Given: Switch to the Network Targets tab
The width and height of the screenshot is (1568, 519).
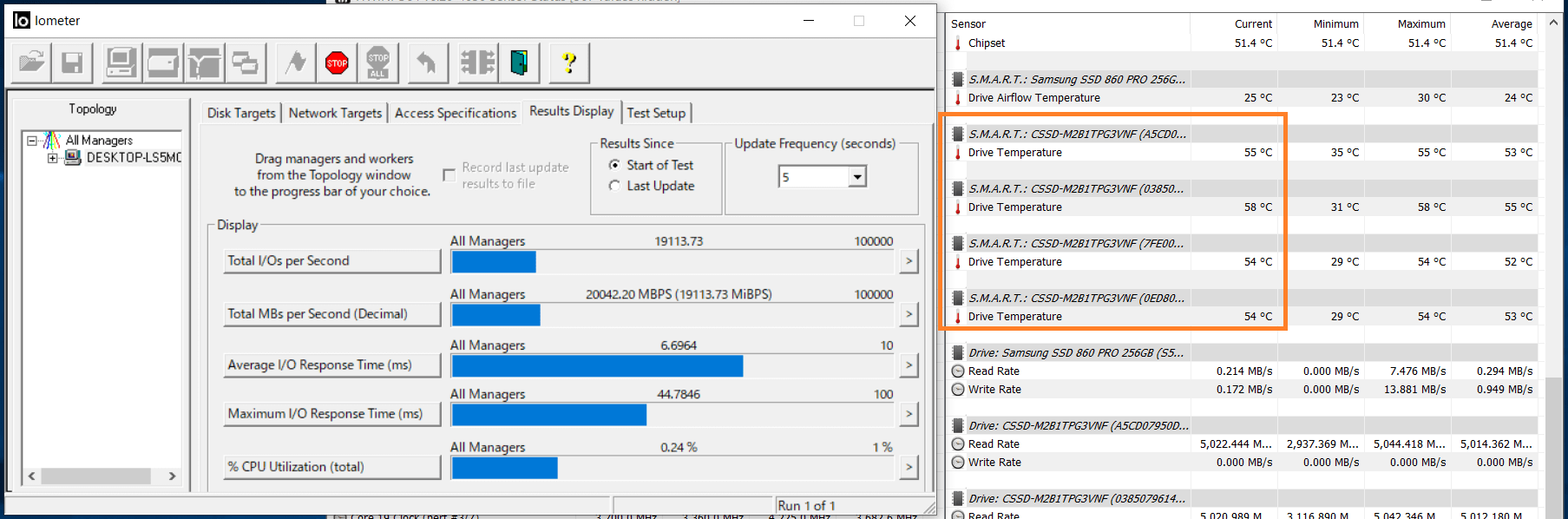Looking at the screenshot, I should tap(335, 113).
